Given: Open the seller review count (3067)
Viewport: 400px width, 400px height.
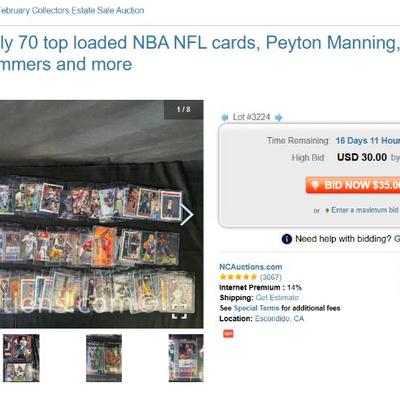Looking at the screenshot, I should coord(271,277).
